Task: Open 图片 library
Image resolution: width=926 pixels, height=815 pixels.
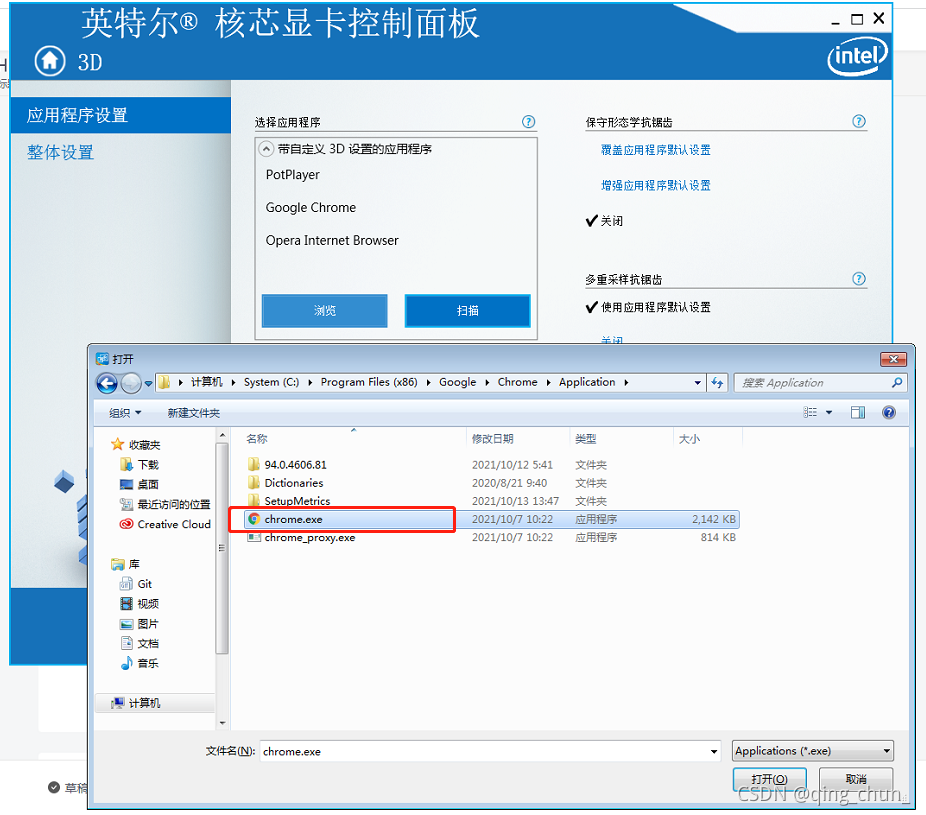Action: [139, 624]
